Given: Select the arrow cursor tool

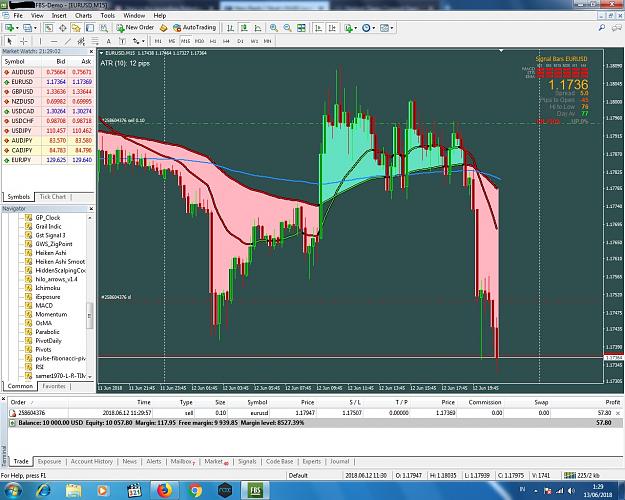Looking at the screenshot, I should click(x=10, y=41).
